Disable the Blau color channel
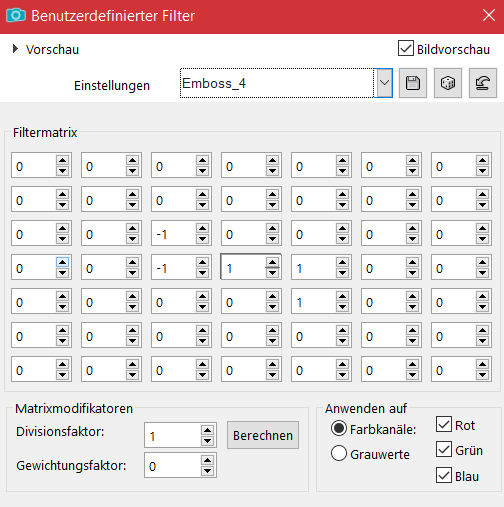 tap(444, 475)
